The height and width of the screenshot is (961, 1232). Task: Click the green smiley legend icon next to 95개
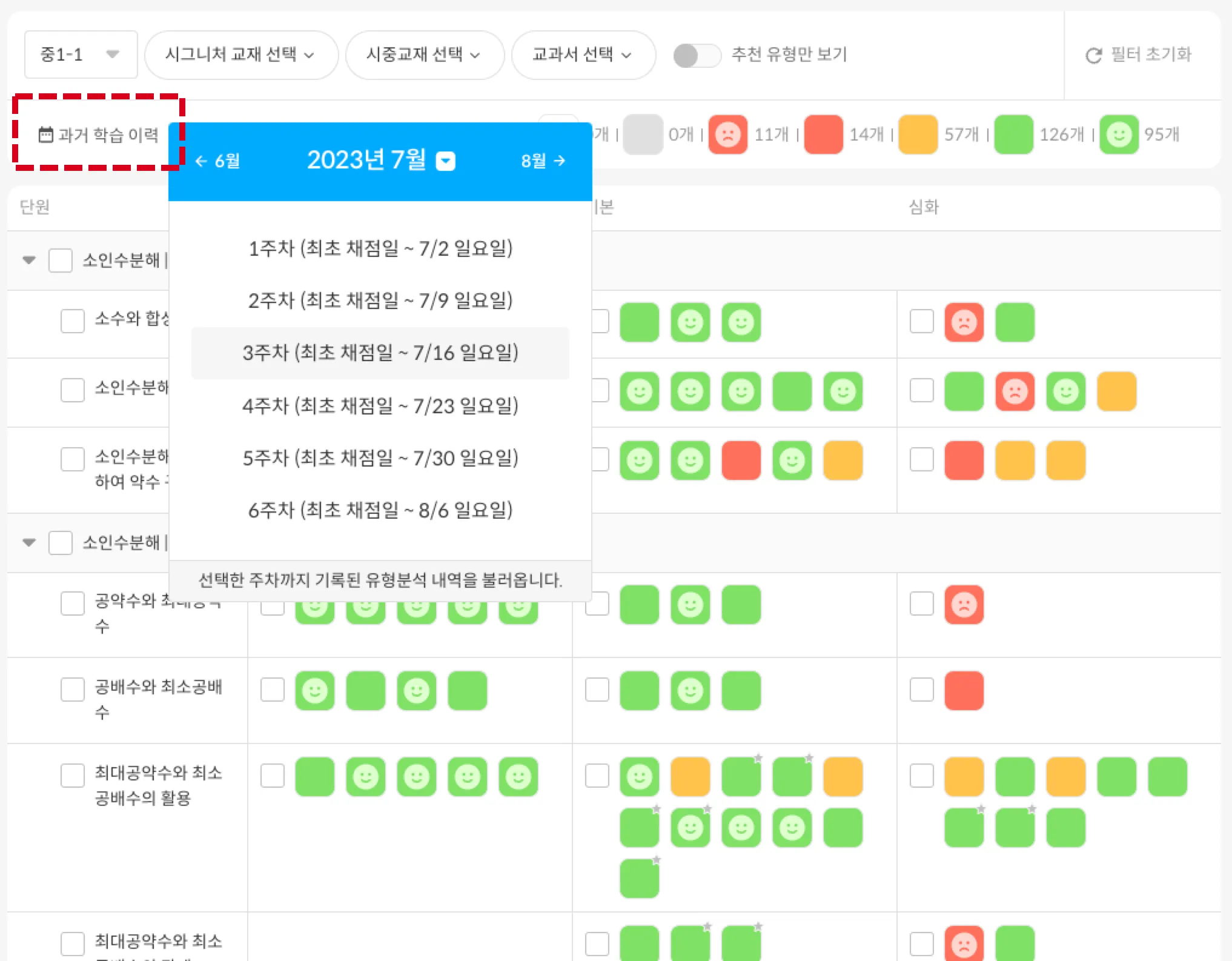click(1119, 135)
